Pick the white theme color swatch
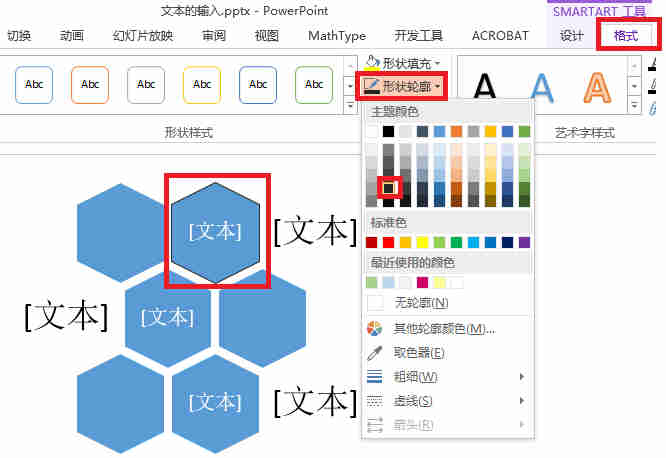The width and height of the screenshot is (666, 458). tap(372, 132)
